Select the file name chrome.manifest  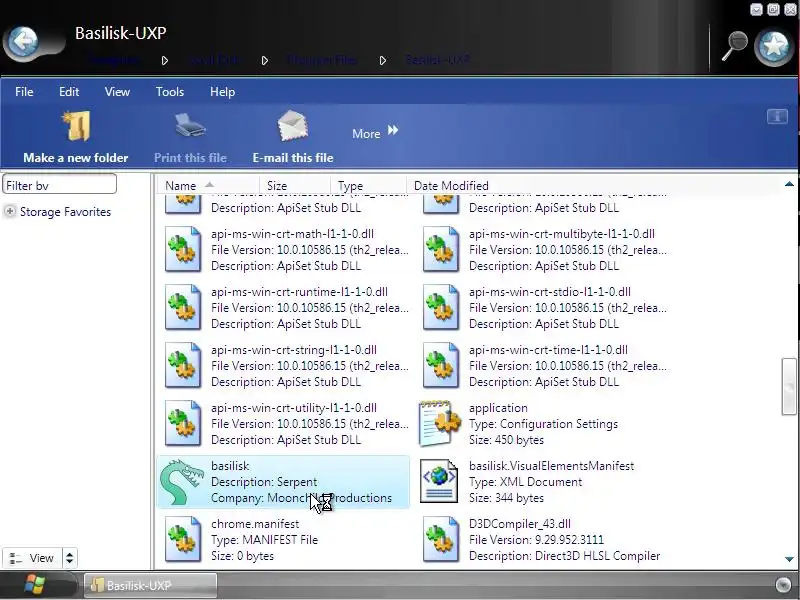255,524
